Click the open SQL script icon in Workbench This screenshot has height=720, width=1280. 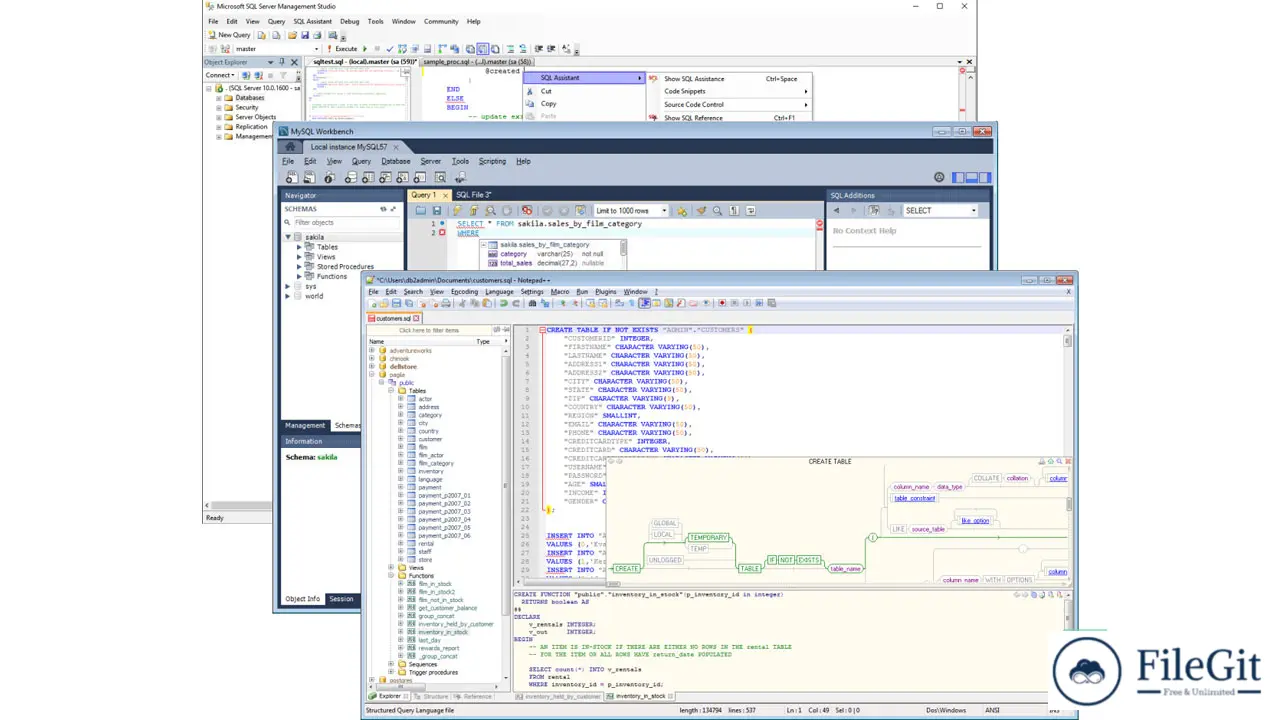(x=309, y=178)
